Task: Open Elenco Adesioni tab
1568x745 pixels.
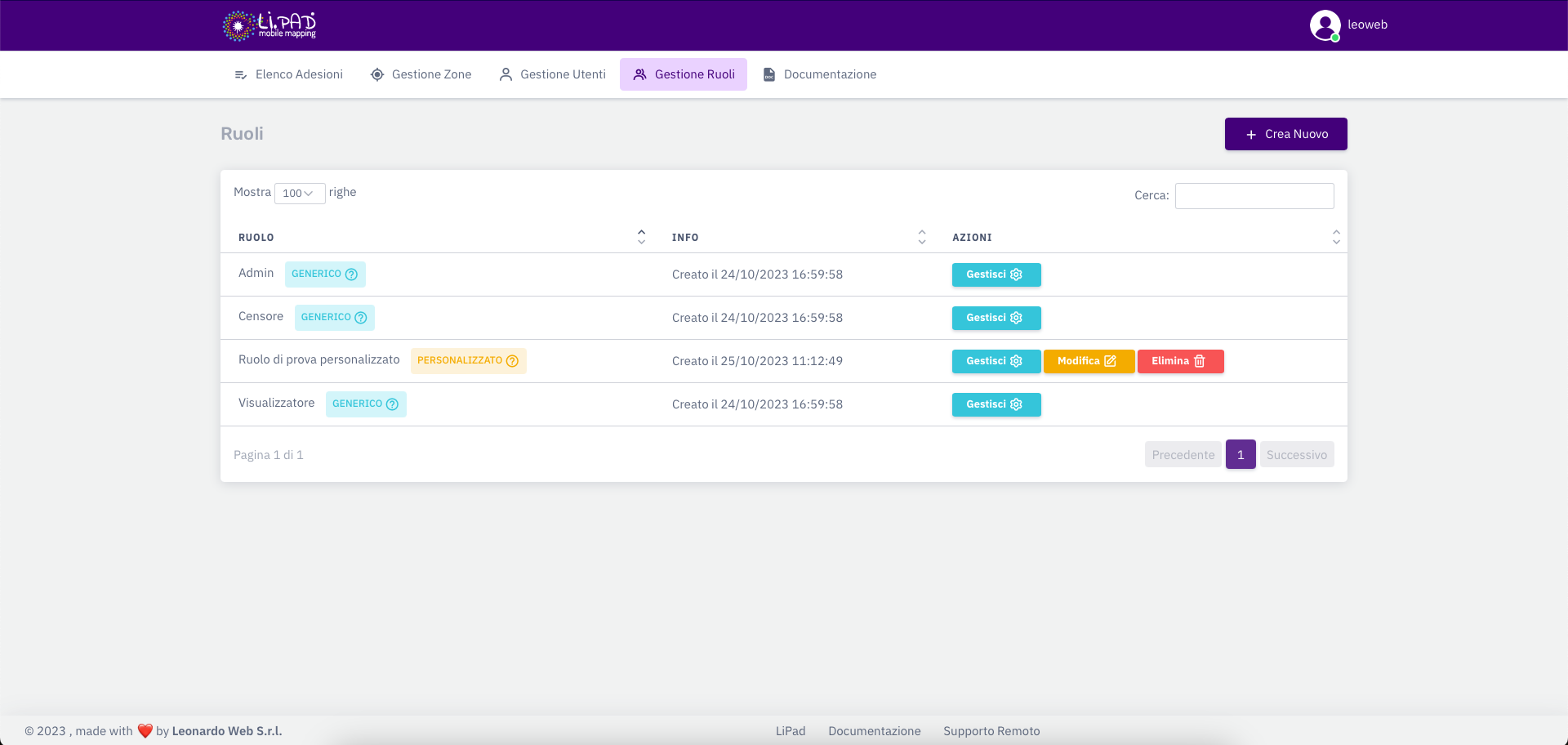Action: [x=288, y=74]
